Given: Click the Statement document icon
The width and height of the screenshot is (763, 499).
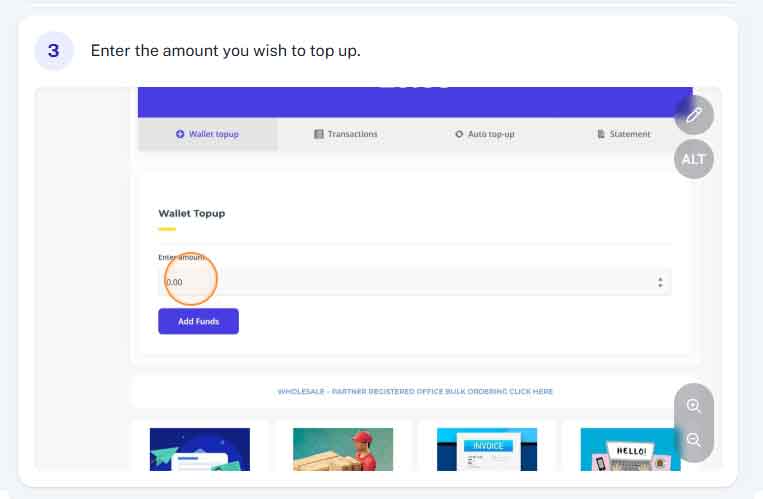Looking at the screenshot, I should (601, 134).
